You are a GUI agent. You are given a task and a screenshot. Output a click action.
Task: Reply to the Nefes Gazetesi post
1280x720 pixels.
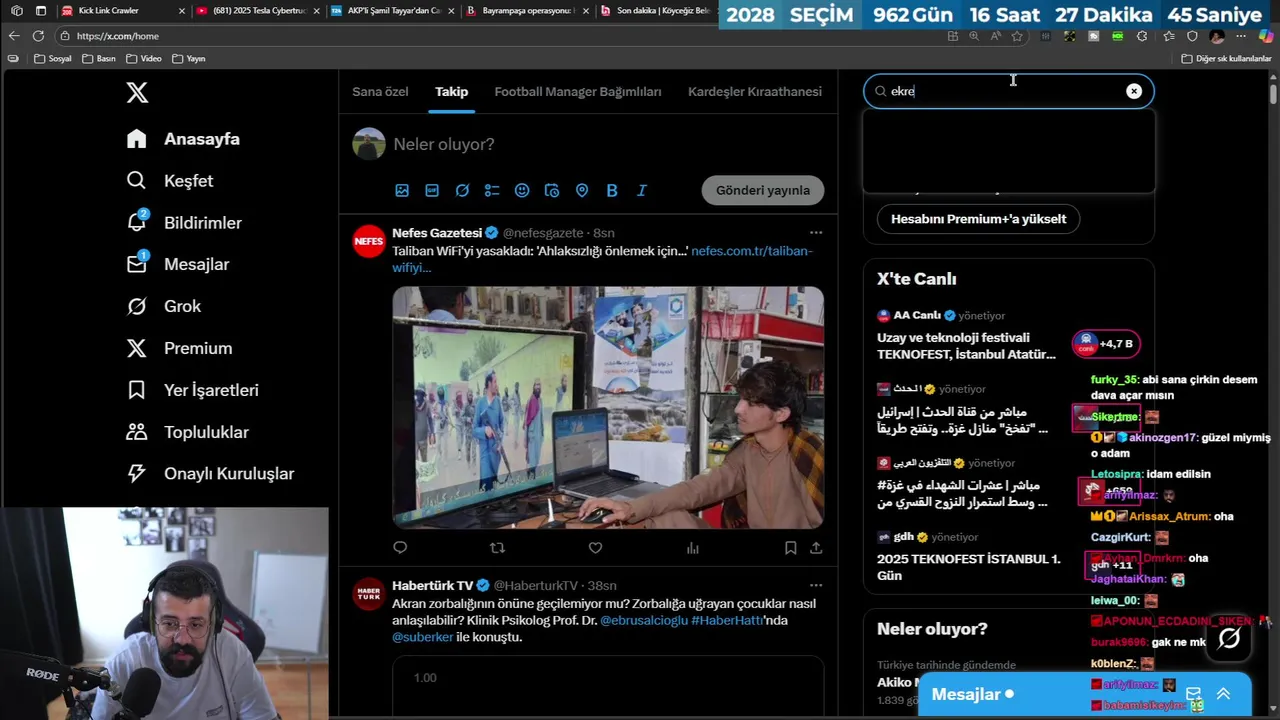400,547
